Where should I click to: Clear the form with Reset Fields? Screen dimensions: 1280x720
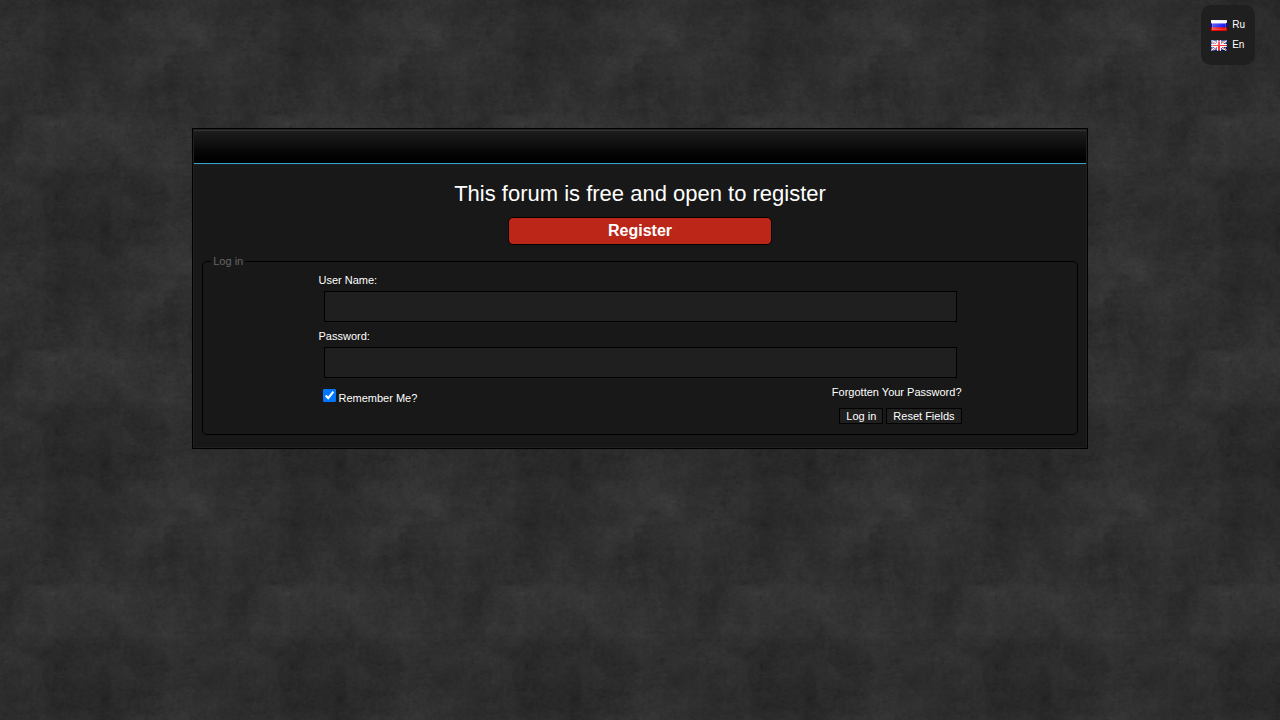coord(923,416)
